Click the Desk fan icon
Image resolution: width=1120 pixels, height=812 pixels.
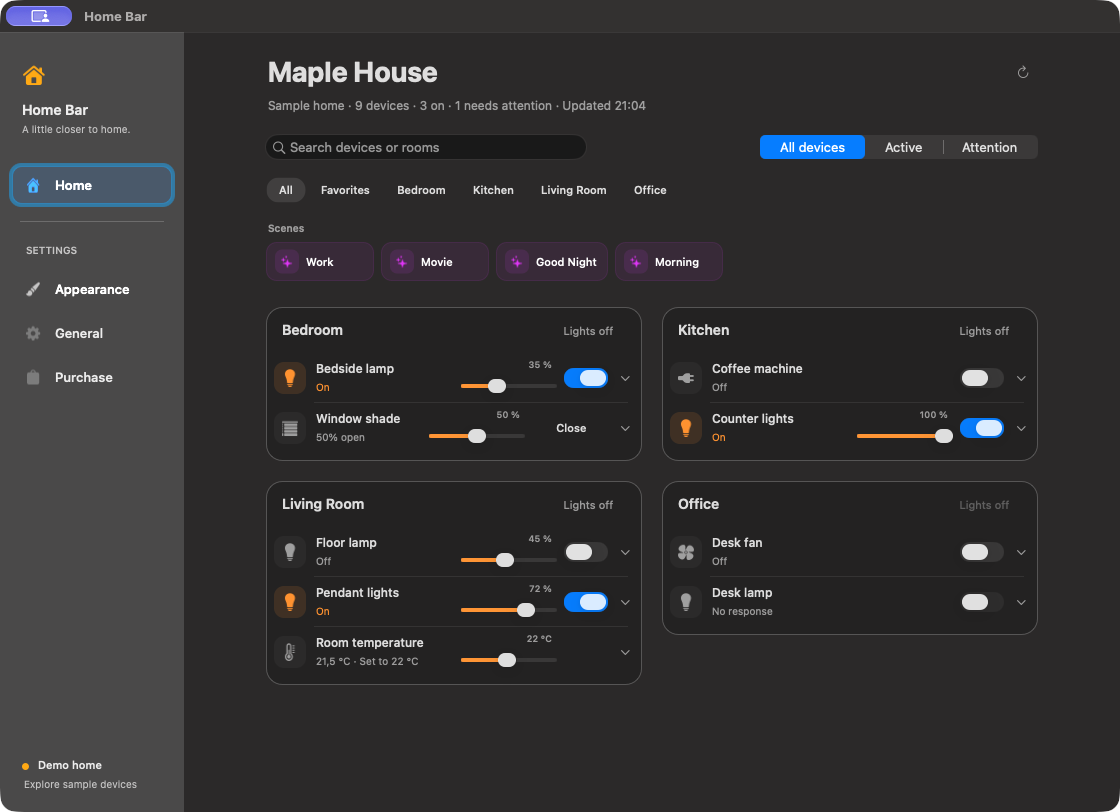[x=686, y=552]
